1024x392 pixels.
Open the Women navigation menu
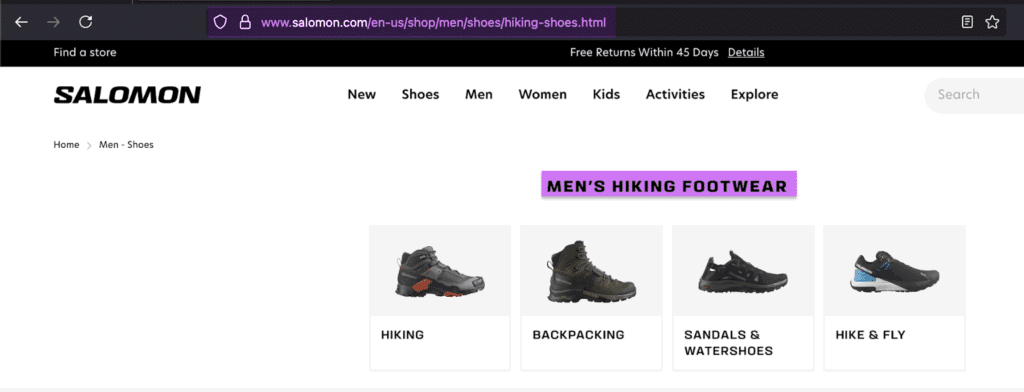[x=543, y=94]
